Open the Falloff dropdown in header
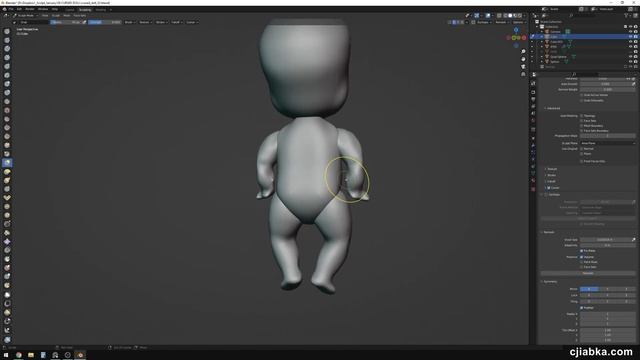 click(176, 22)
